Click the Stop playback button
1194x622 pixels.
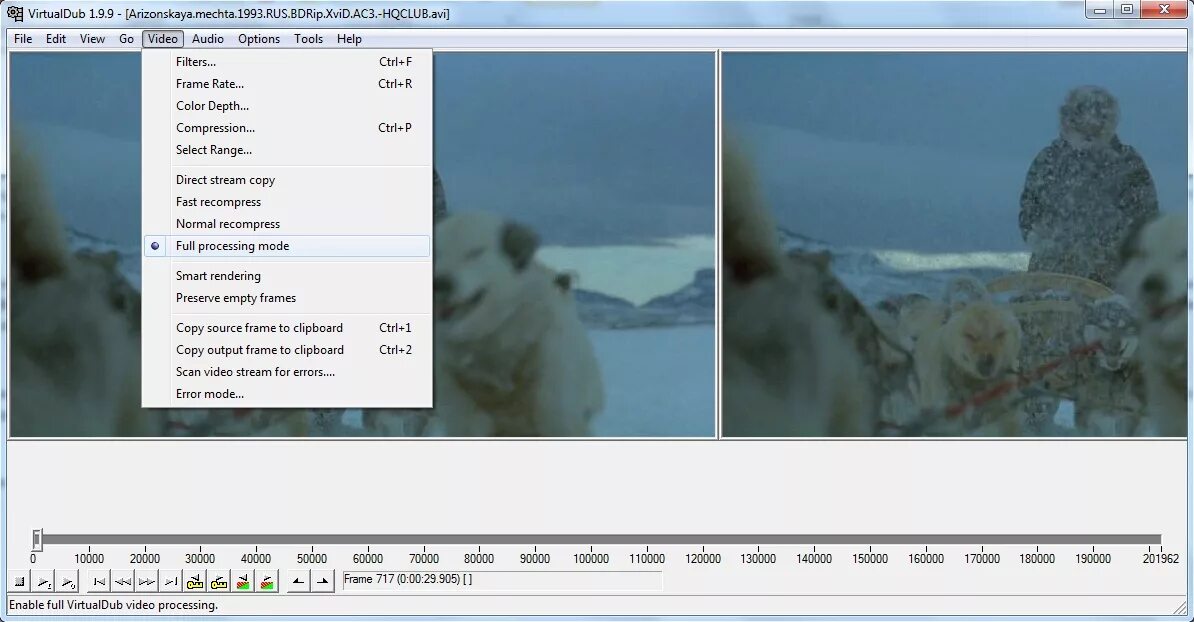point(21,582)
